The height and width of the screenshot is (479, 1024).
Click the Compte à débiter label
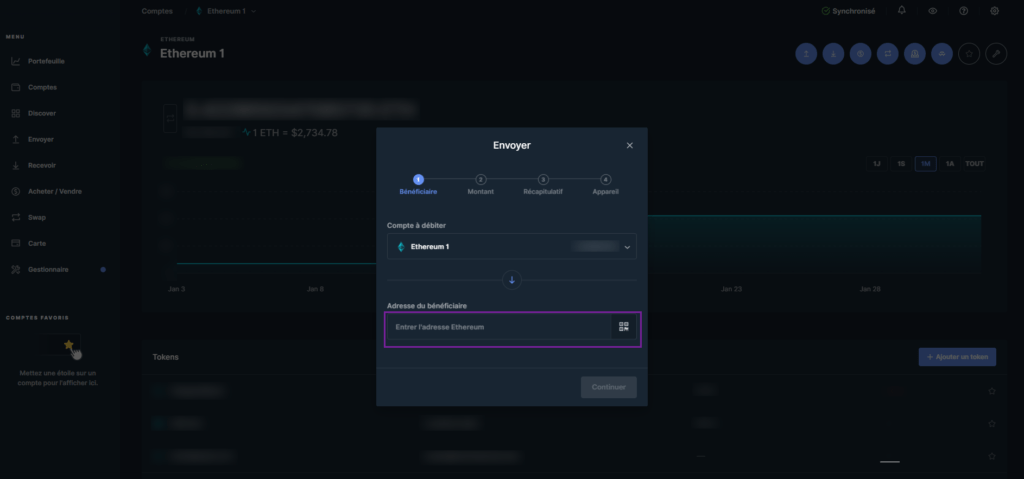click(x=416, y=225)
